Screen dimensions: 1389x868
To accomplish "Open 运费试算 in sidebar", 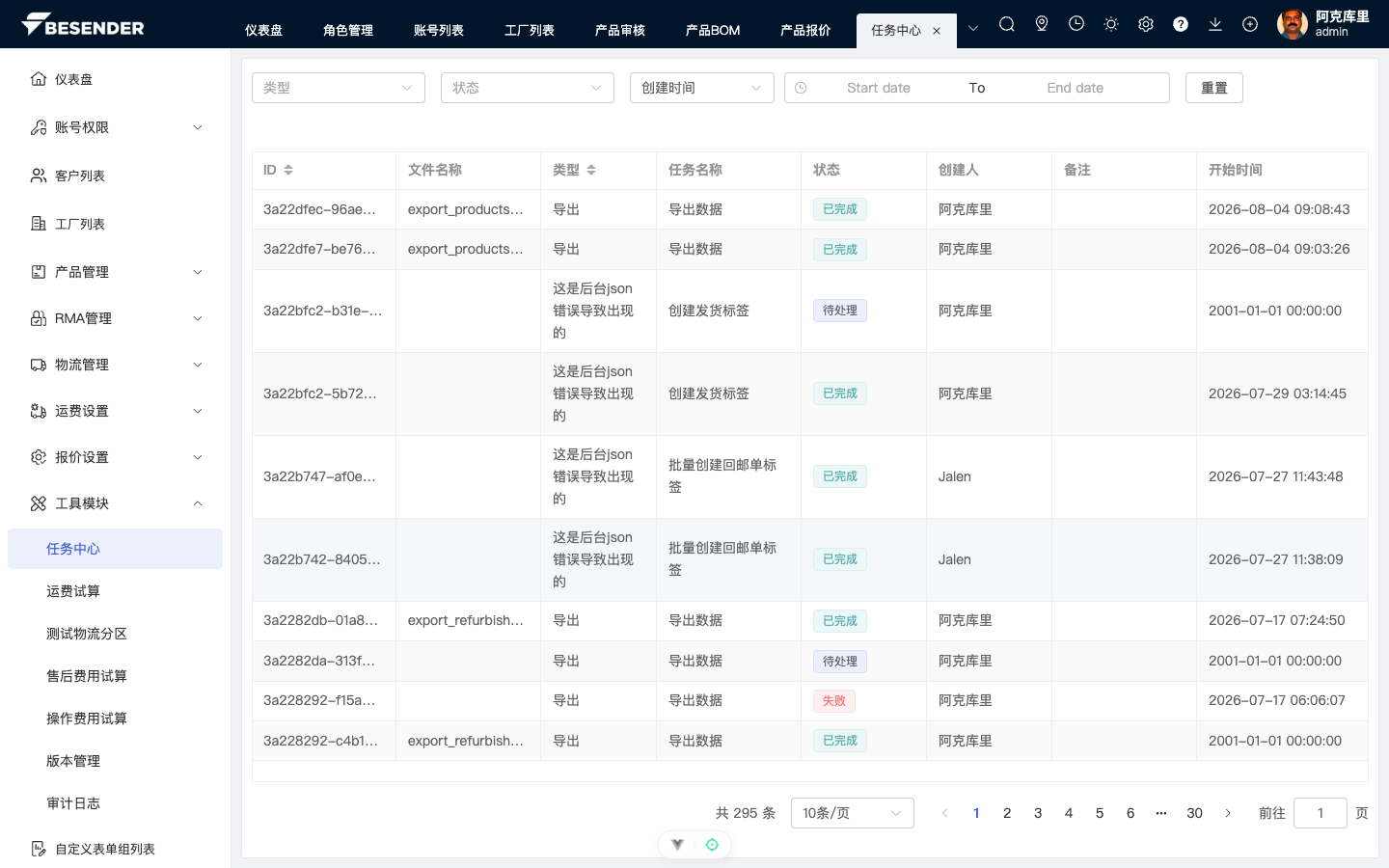I will tap(116, 591).
